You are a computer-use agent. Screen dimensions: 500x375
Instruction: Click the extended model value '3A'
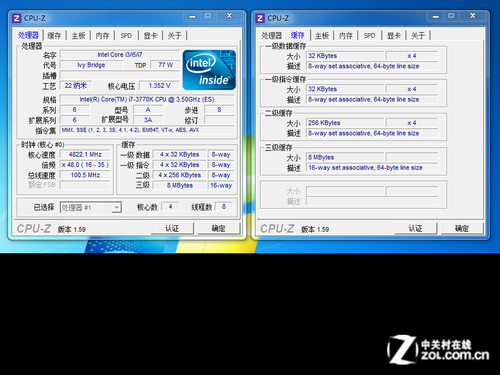click(148, 120)
